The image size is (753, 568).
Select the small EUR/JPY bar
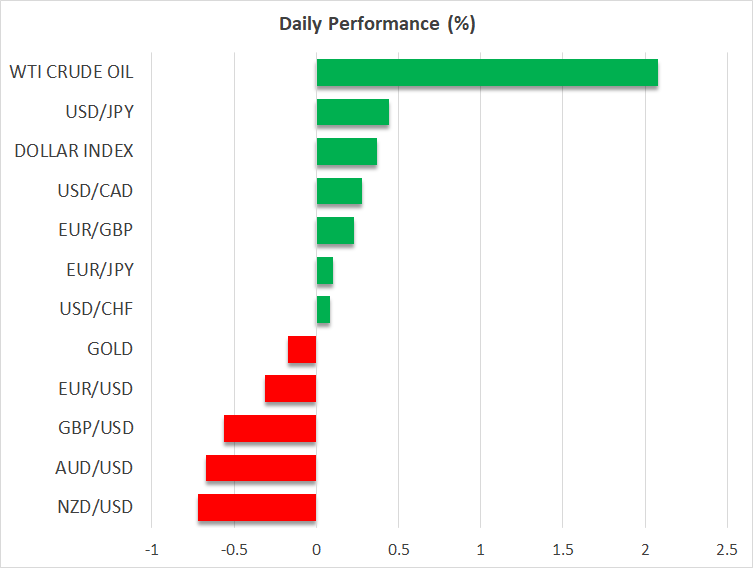pos(325,270)
